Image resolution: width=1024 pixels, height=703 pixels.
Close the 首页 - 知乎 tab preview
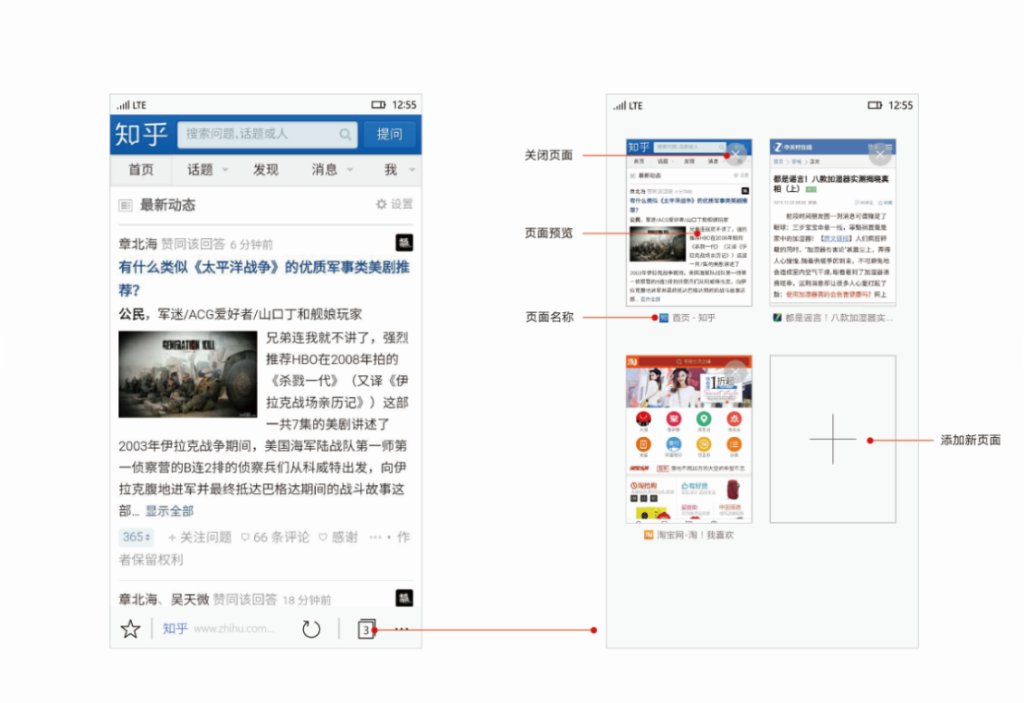click(x=736, y=154)
